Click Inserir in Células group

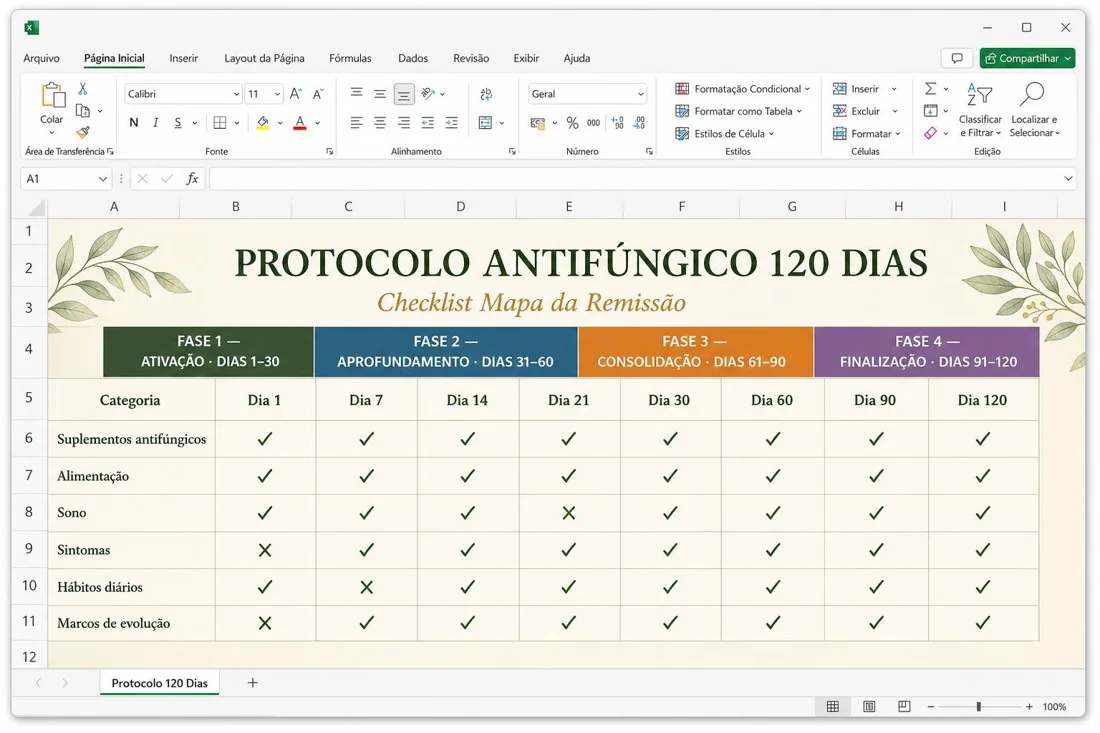[864, 89]
